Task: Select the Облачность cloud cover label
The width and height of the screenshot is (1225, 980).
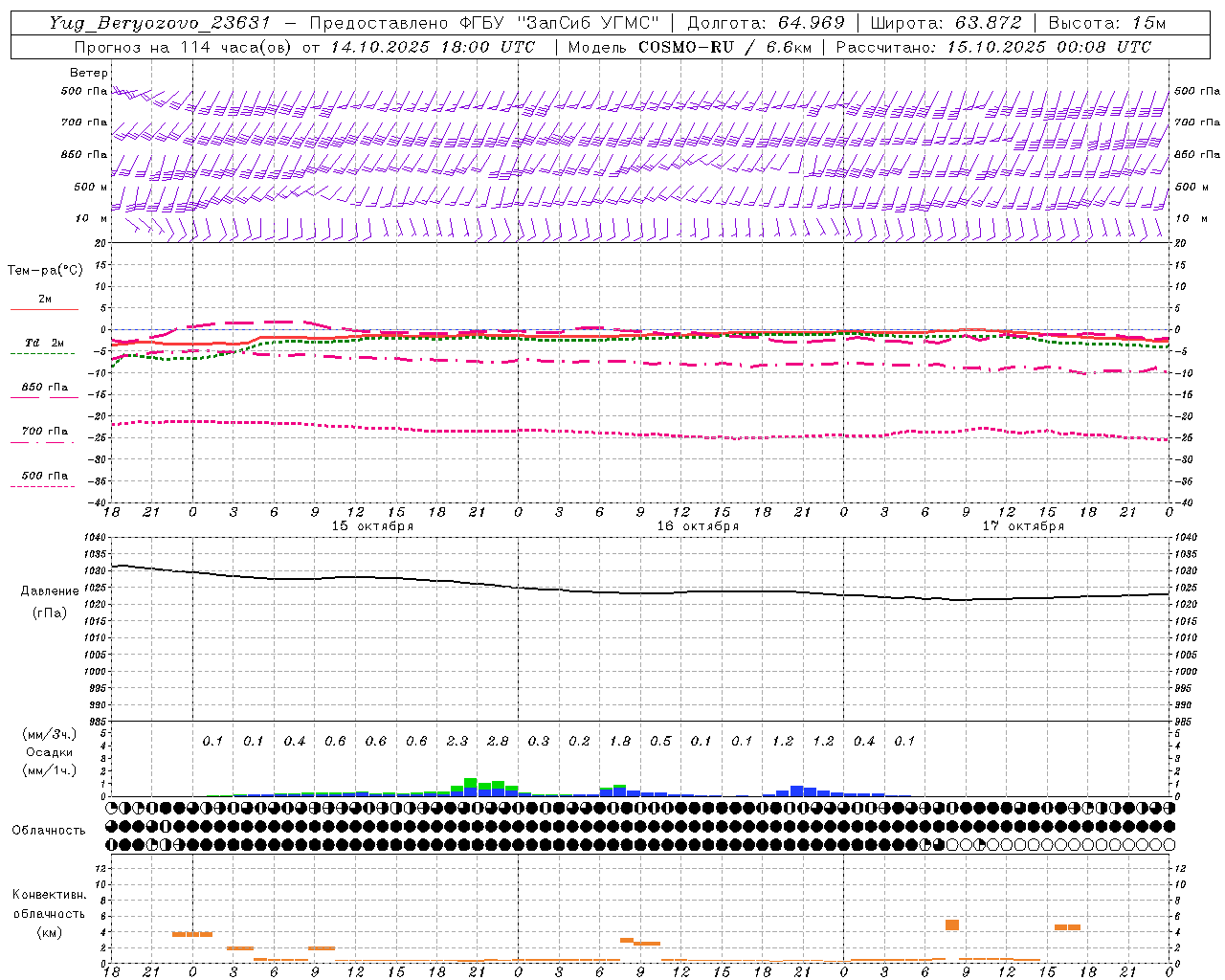Action: coord(49,831)
